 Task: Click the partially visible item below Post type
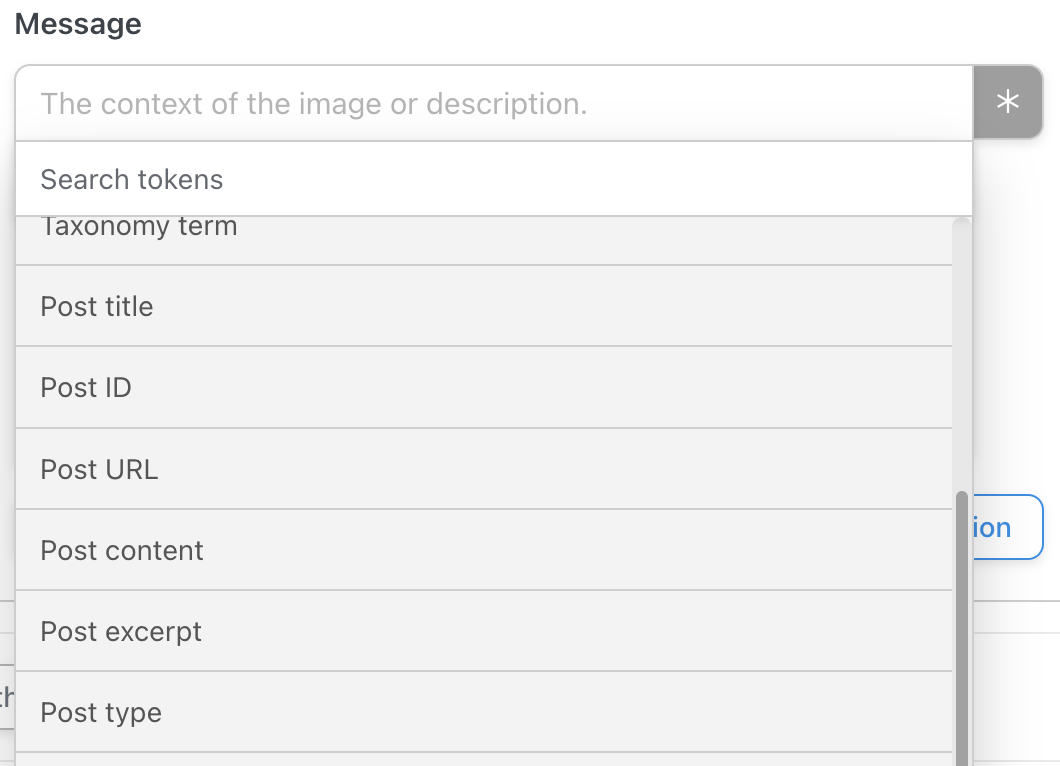(484, 760)
